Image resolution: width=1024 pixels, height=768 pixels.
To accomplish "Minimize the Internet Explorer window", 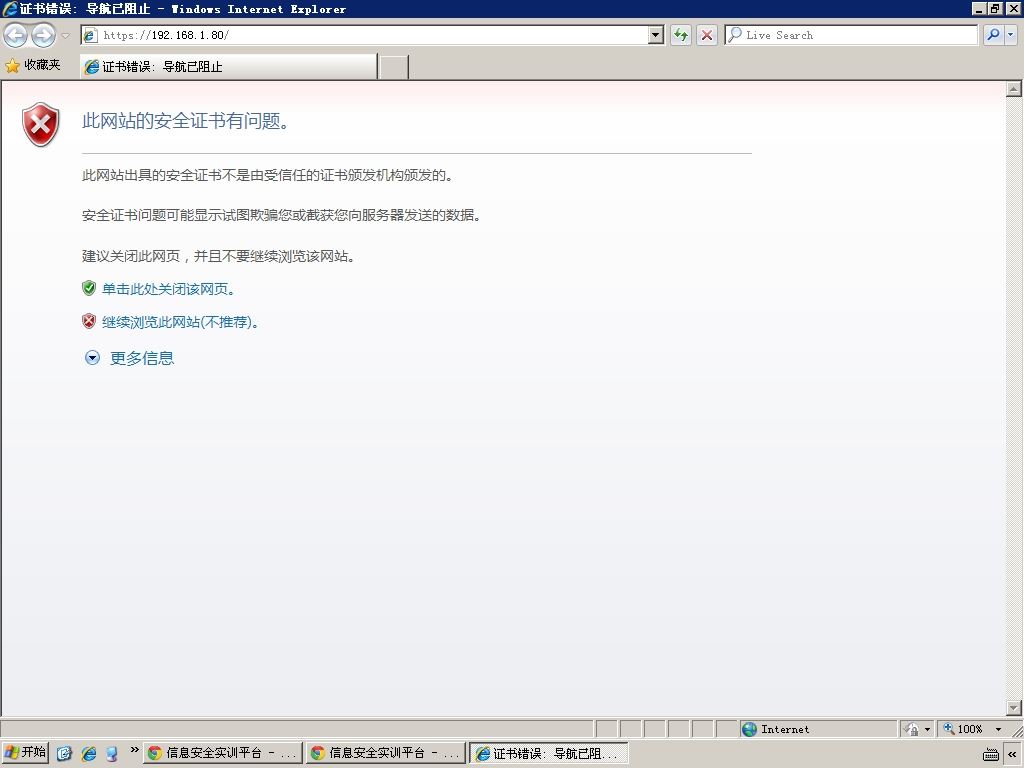I will 978,8.
